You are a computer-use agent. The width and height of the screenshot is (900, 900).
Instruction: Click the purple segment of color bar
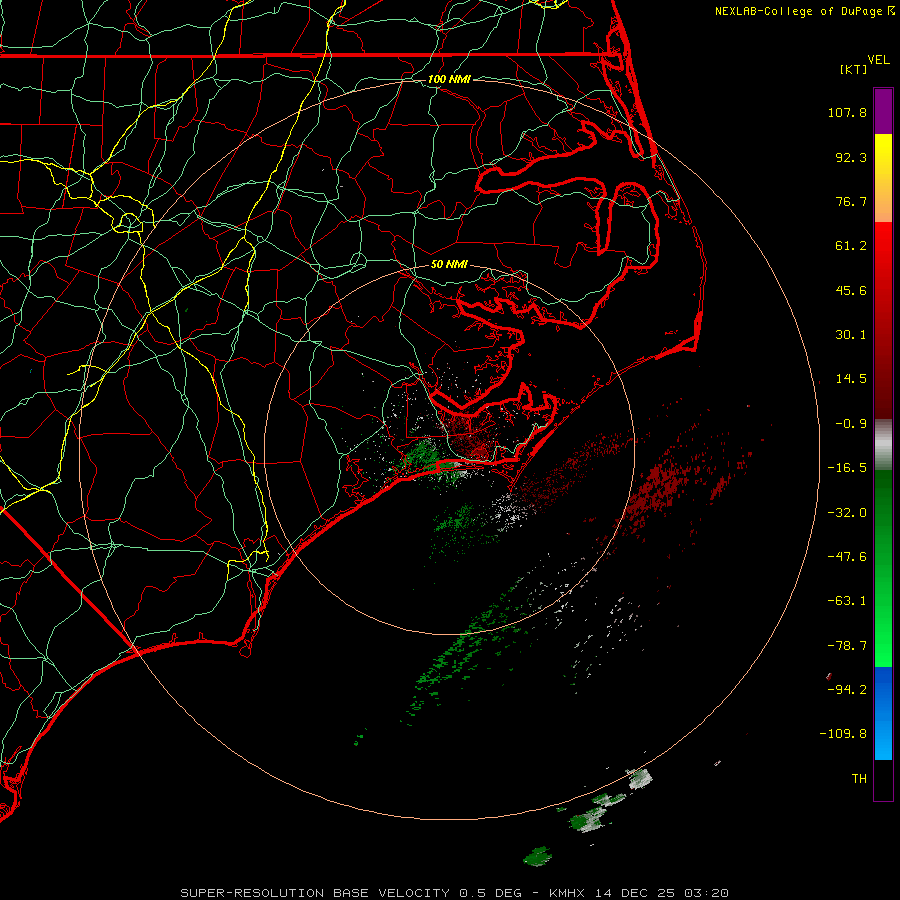tap(883, 111)
